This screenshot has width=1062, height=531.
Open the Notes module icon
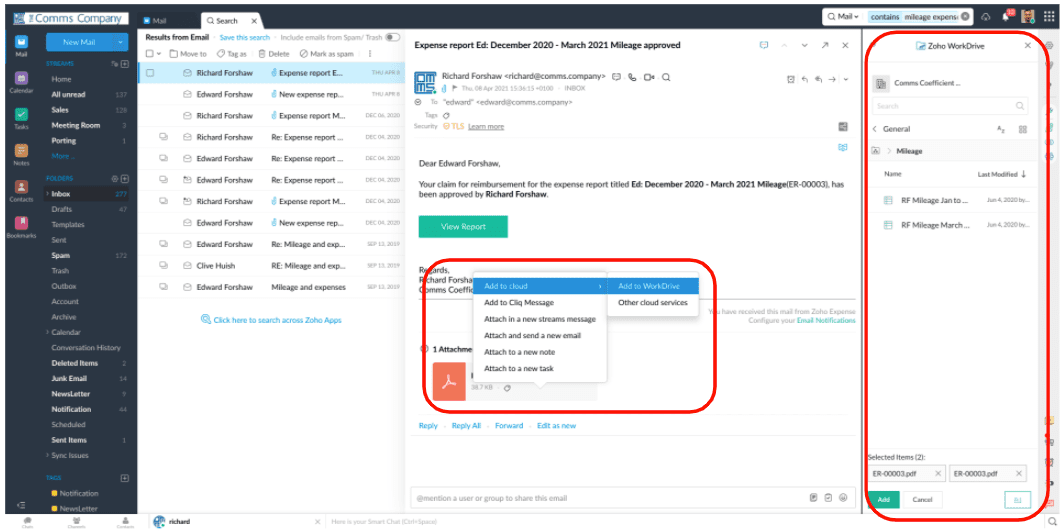point(21,154)
